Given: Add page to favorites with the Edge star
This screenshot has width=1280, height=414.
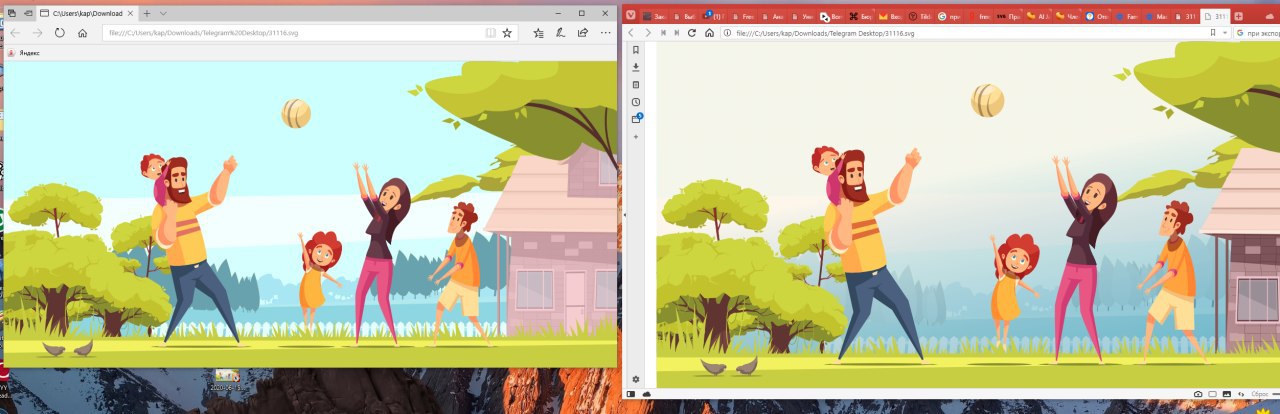Looking at the screenshot, I should coord(507,33).
